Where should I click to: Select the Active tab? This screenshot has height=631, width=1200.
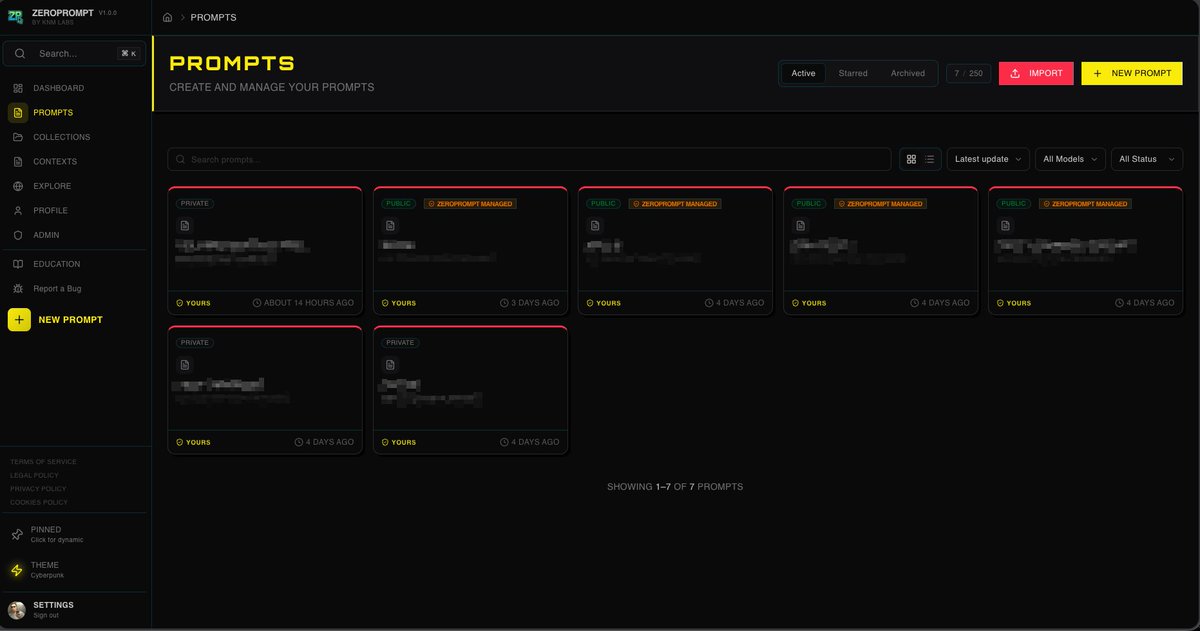click(803, 73)
